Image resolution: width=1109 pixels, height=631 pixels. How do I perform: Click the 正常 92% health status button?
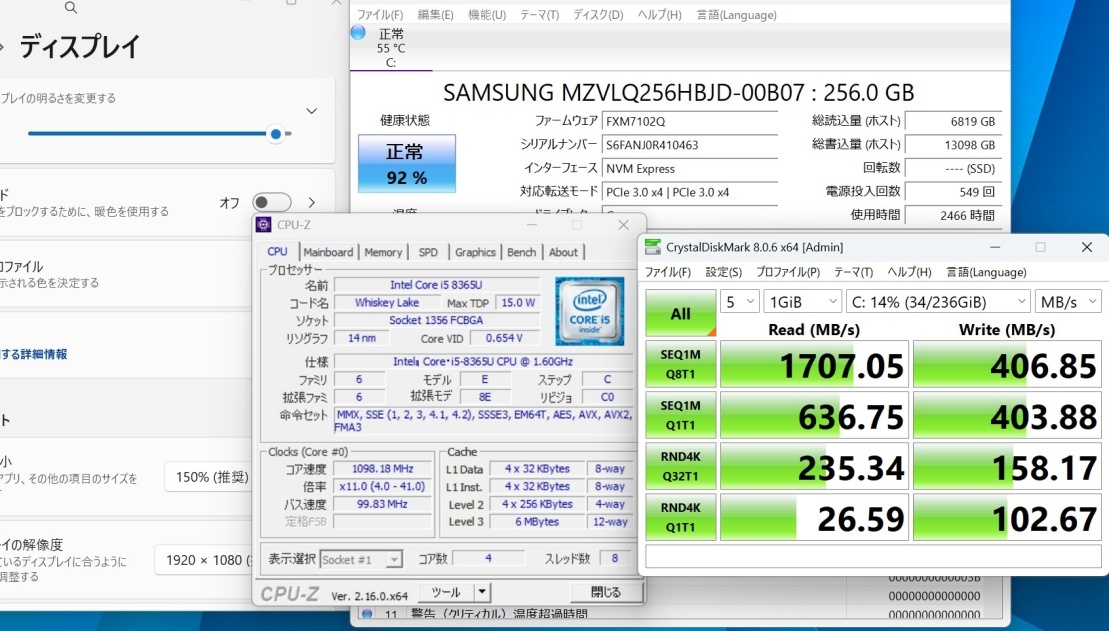(x=407, y=163)
